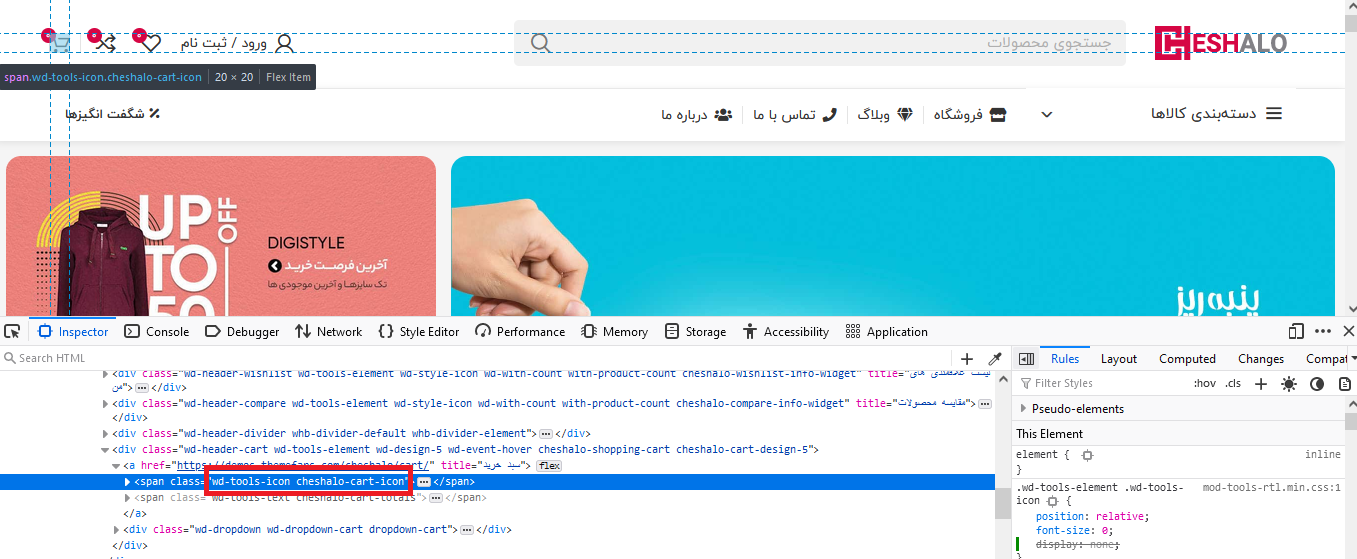Switch to the Console tab
The image size is (1357, 559).
[x=157, y=332]
